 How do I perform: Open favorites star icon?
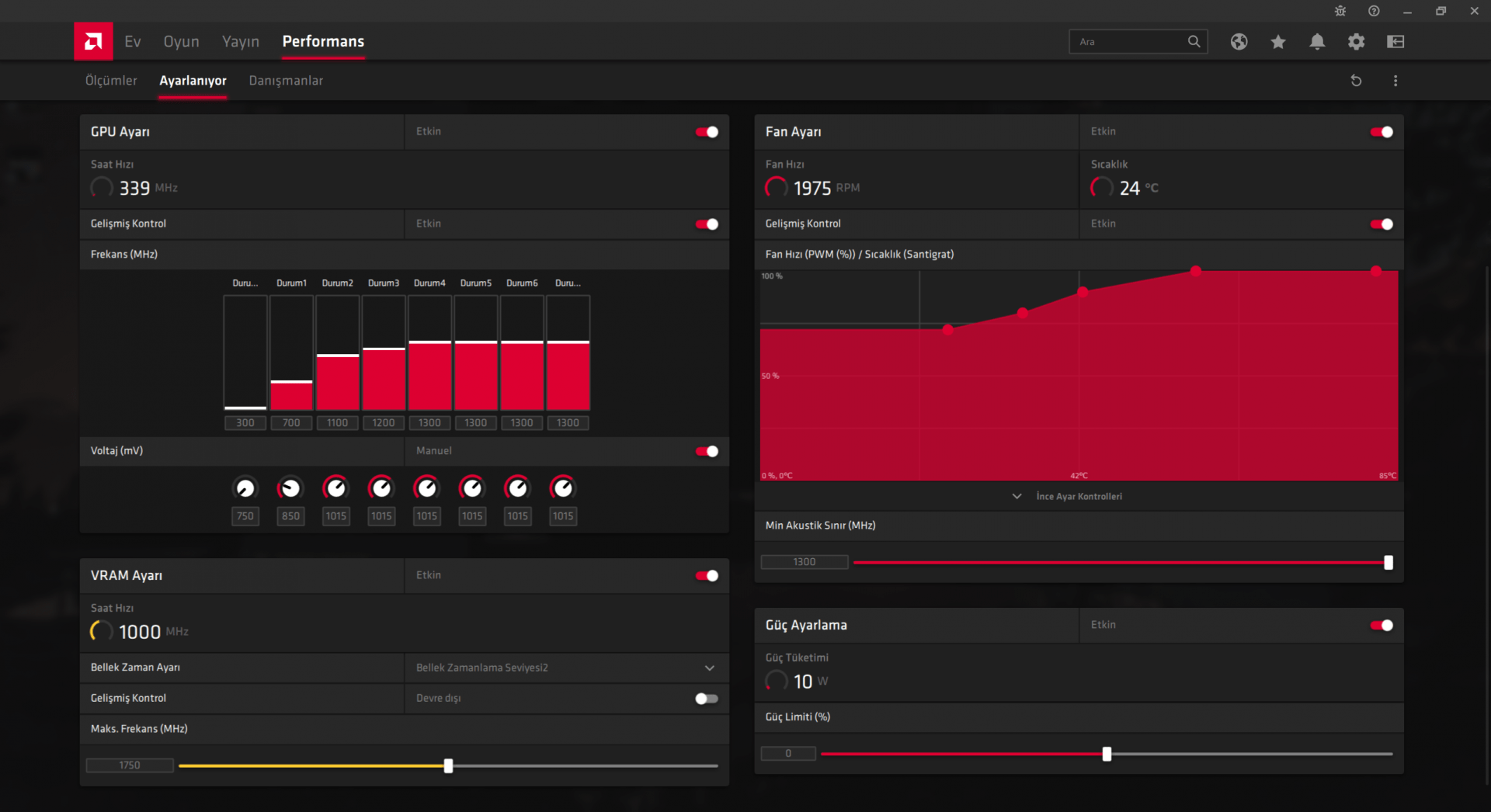[x=1278, y=42]
